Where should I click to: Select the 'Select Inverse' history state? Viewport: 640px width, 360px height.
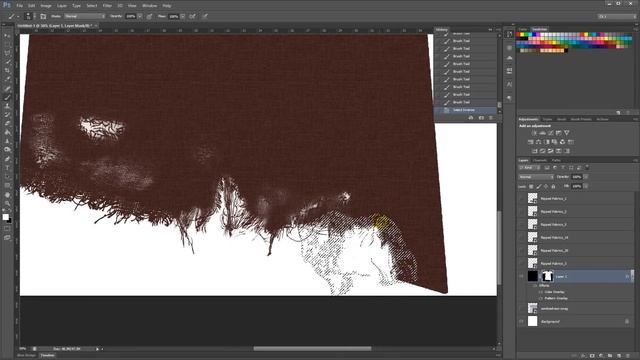(x=465, y=110)
